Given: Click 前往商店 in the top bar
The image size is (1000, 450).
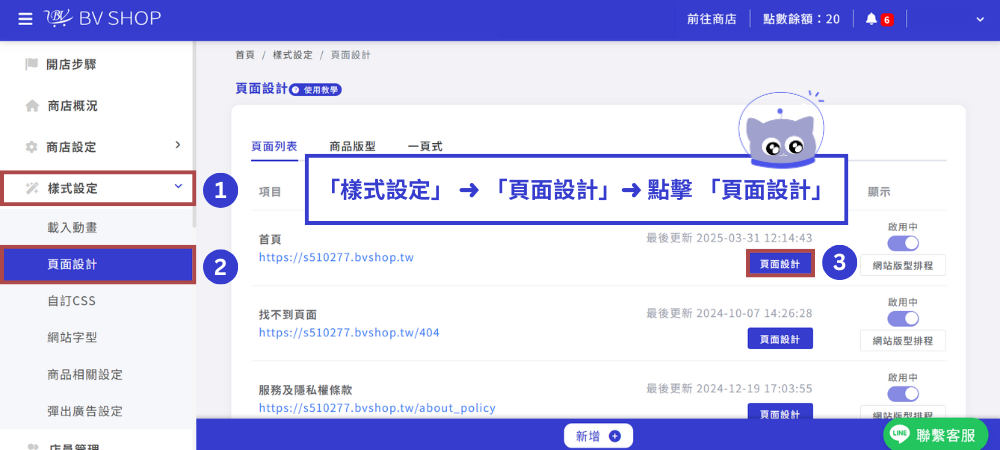Looking at the screenshot, I should [712, 19].
